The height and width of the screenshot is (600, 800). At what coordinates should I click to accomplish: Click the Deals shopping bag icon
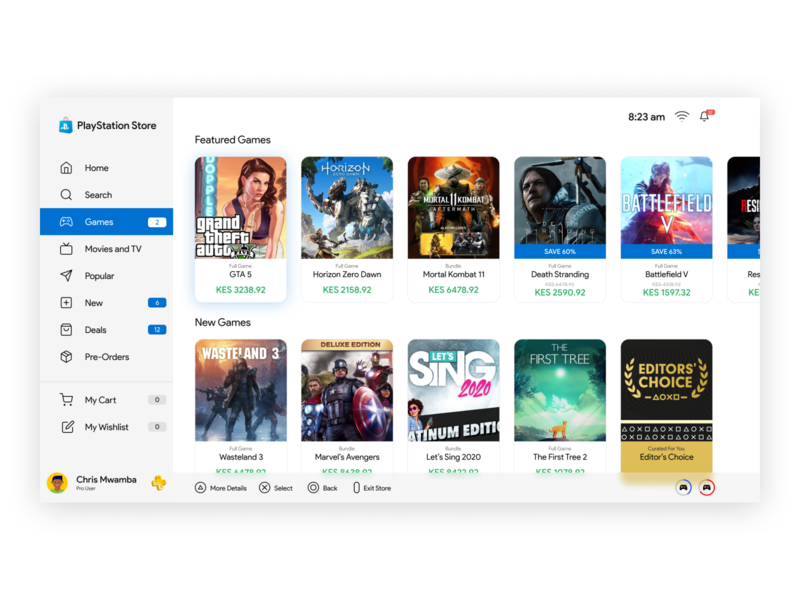[x=66, y=330]
